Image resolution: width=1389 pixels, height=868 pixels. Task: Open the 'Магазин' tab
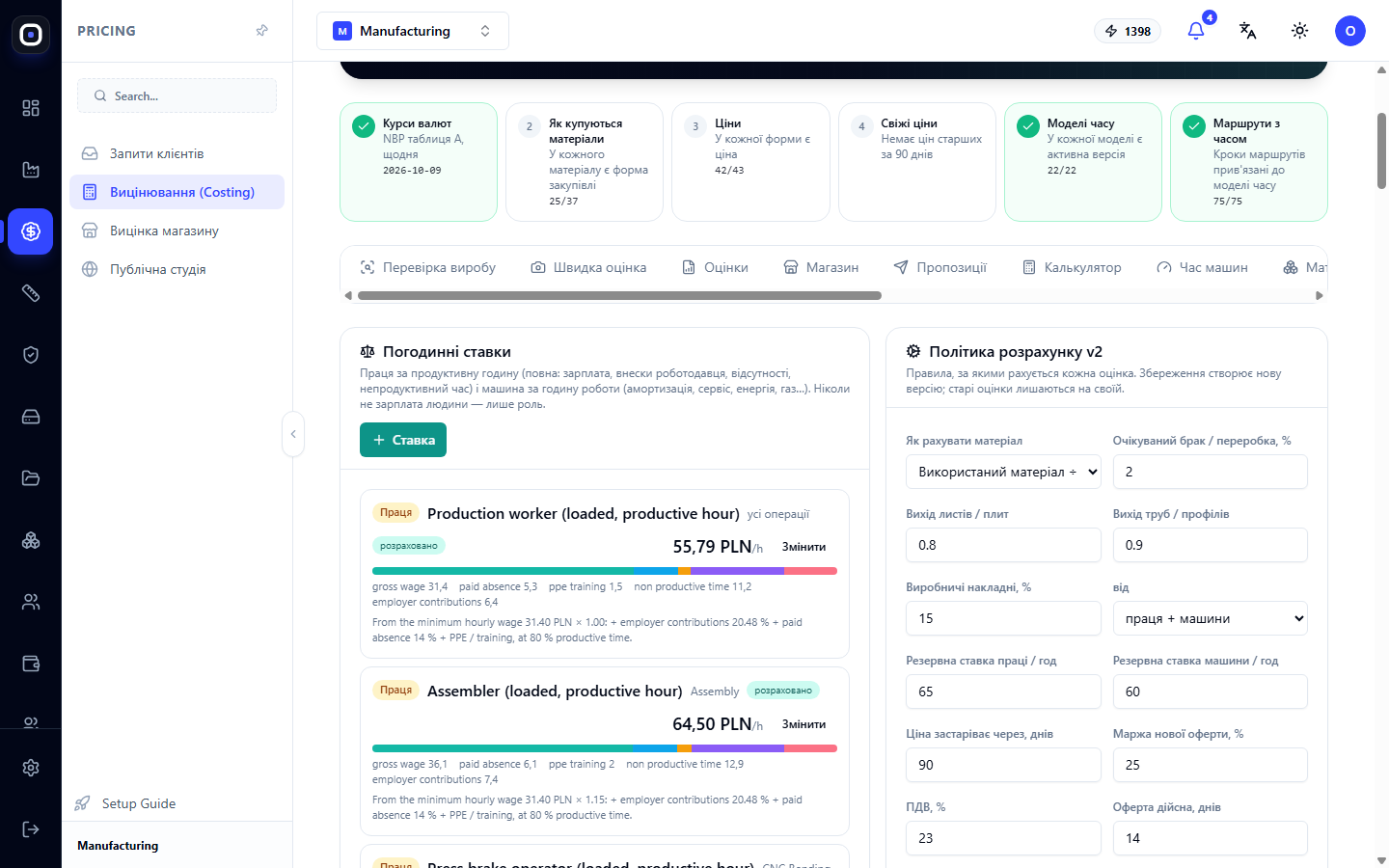coord(821,267)
